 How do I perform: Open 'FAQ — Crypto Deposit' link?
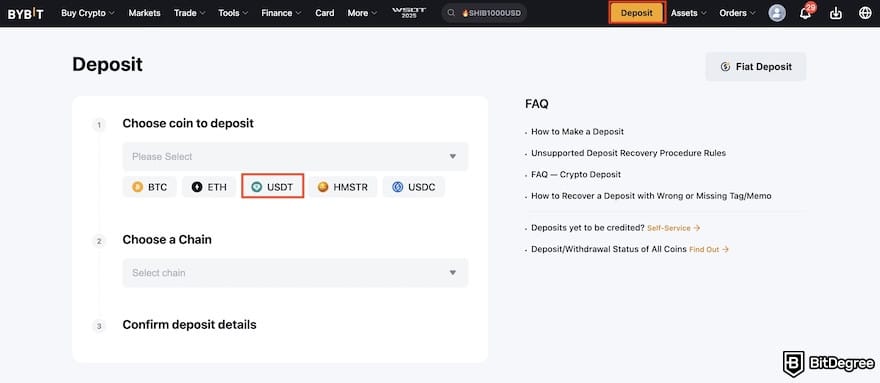[576, 175]
